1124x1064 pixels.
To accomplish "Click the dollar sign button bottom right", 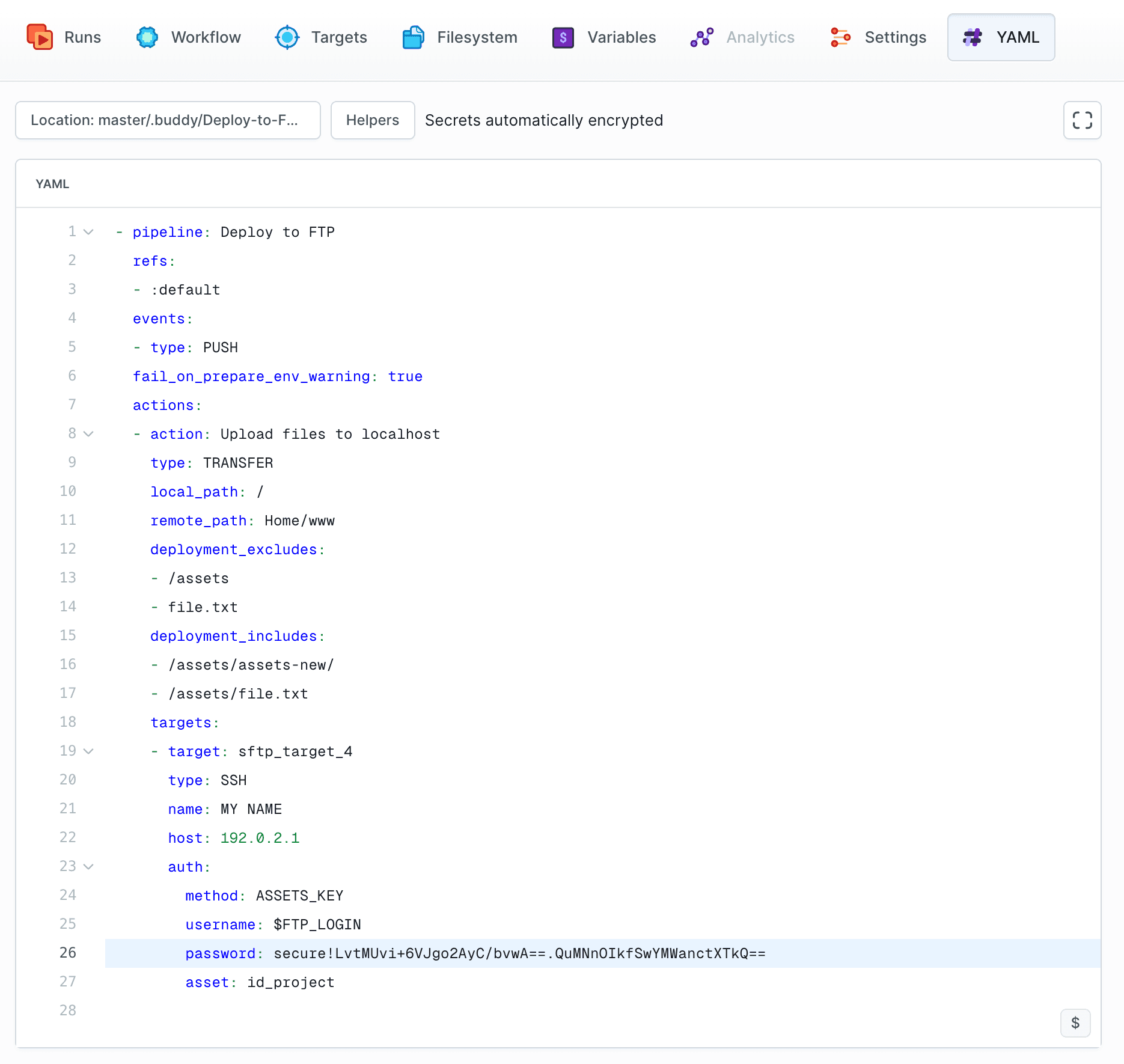I will 1075,1023.
